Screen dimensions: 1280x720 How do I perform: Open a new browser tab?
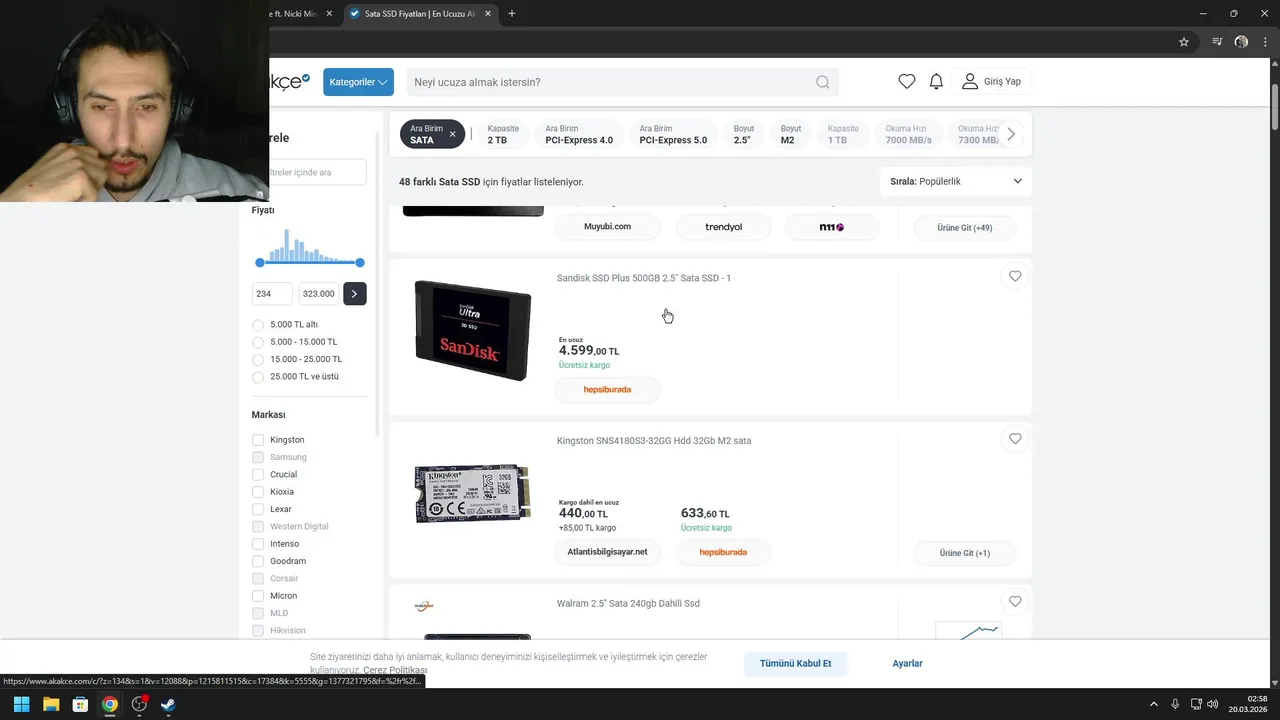coord(511,14)
